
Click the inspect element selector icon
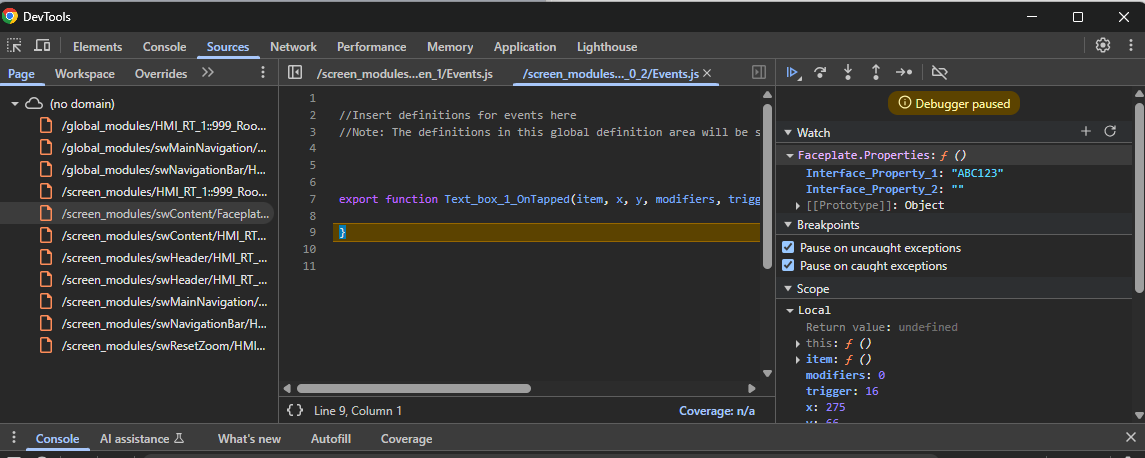click(x=15, y=46)
